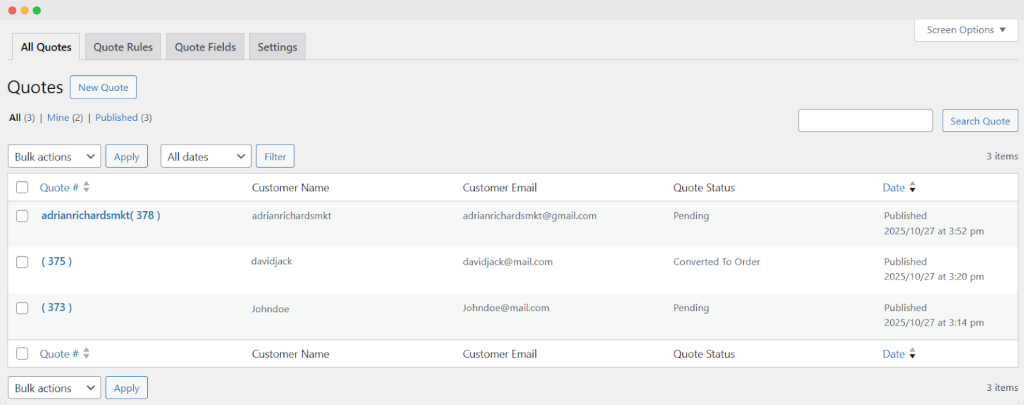Screen dimensions: 1024x405
Task: Open the bottom Bulk actions dropdown
Action: [54, 388]
